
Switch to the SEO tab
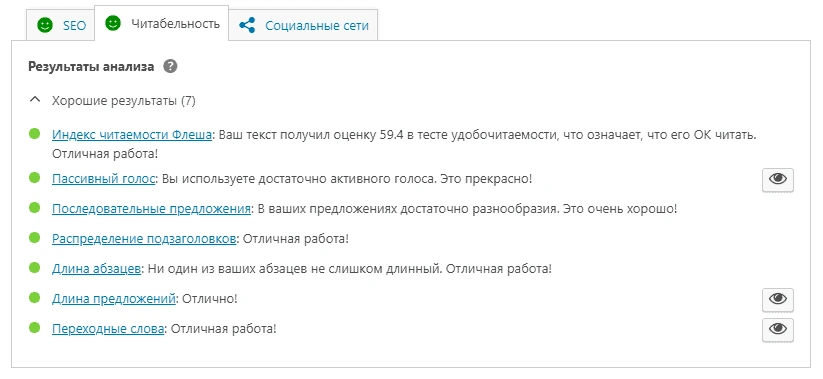coord(60,25)
